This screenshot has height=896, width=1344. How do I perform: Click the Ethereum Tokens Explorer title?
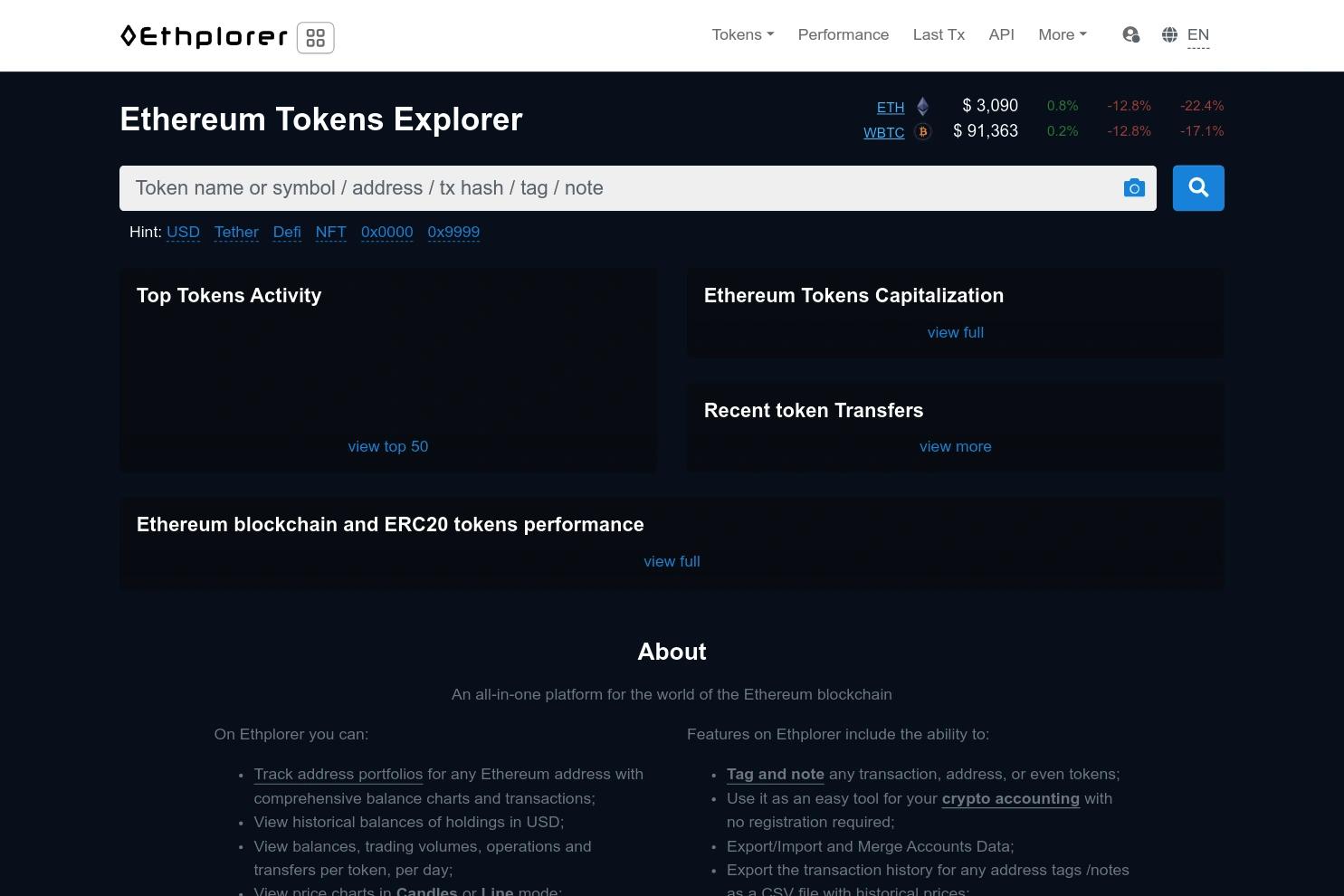[x=321, y=119]
